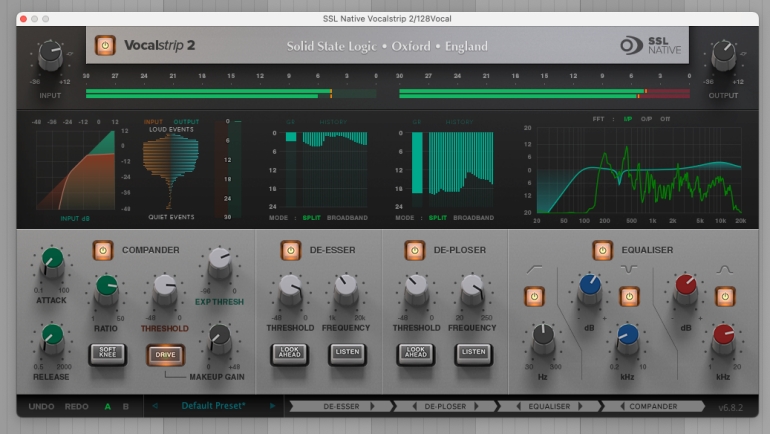Toggle the Vocalstrip 2 main power button
770x434 pixels.
pyautogui.click(x=105, y=46)
